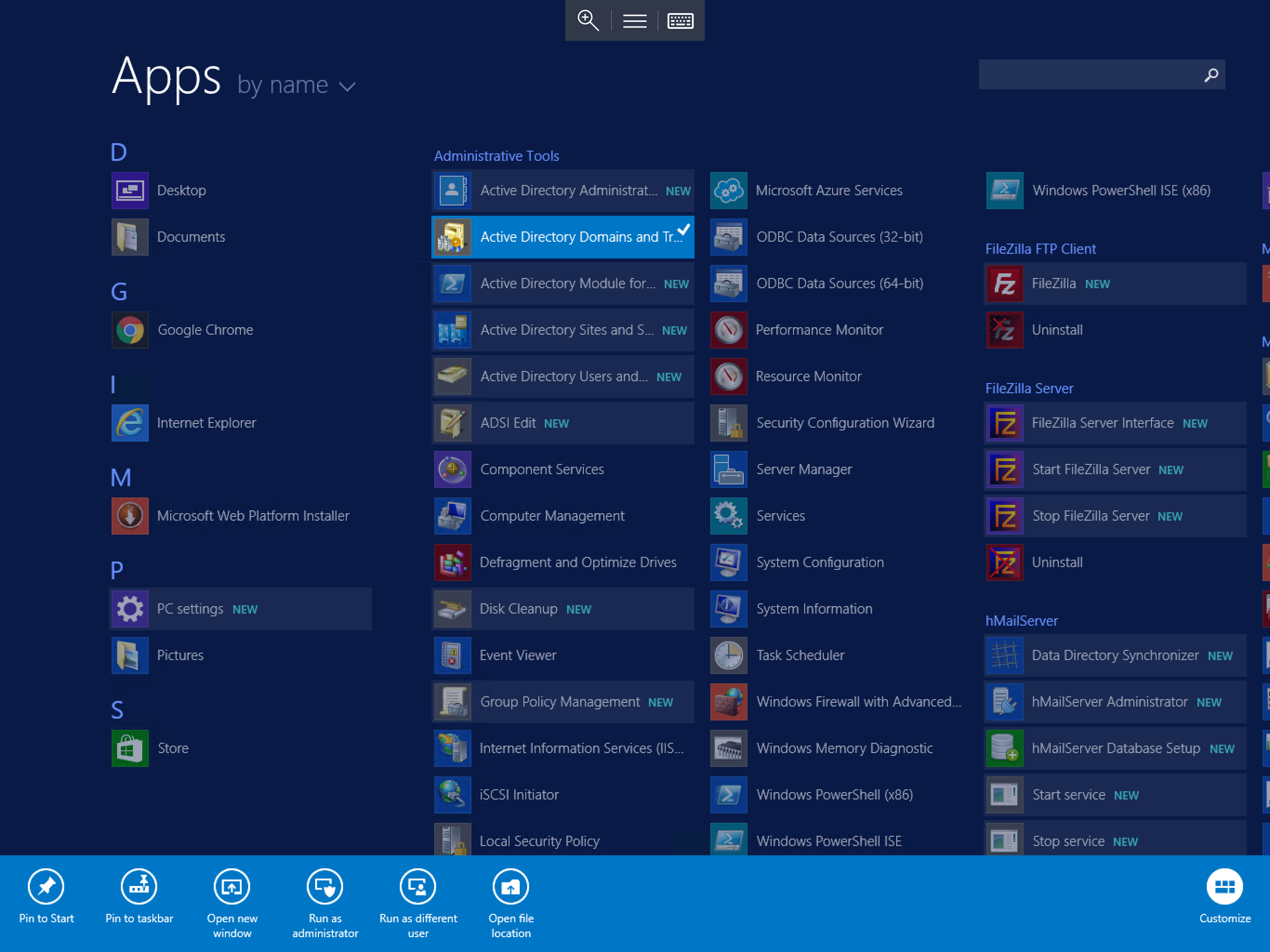Open Server Manager entry
Screen dimensions: 1270x952
(839, 469)
